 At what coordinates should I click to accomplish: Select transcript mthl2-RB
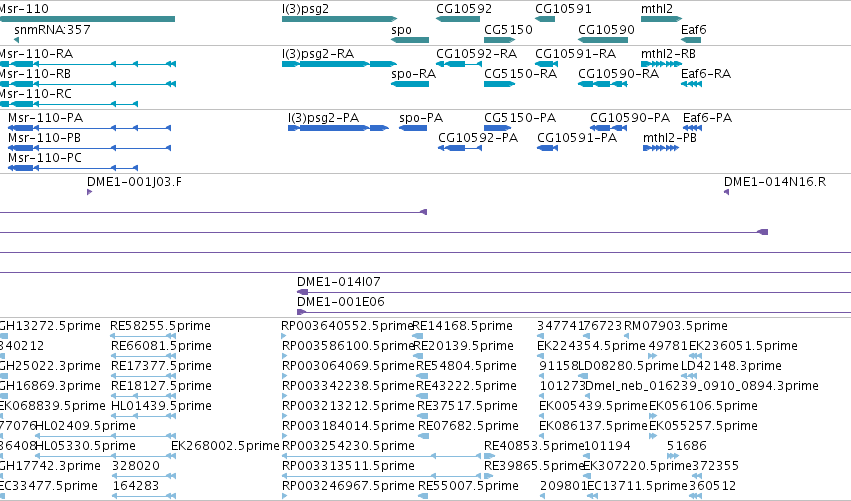[668, 54]
